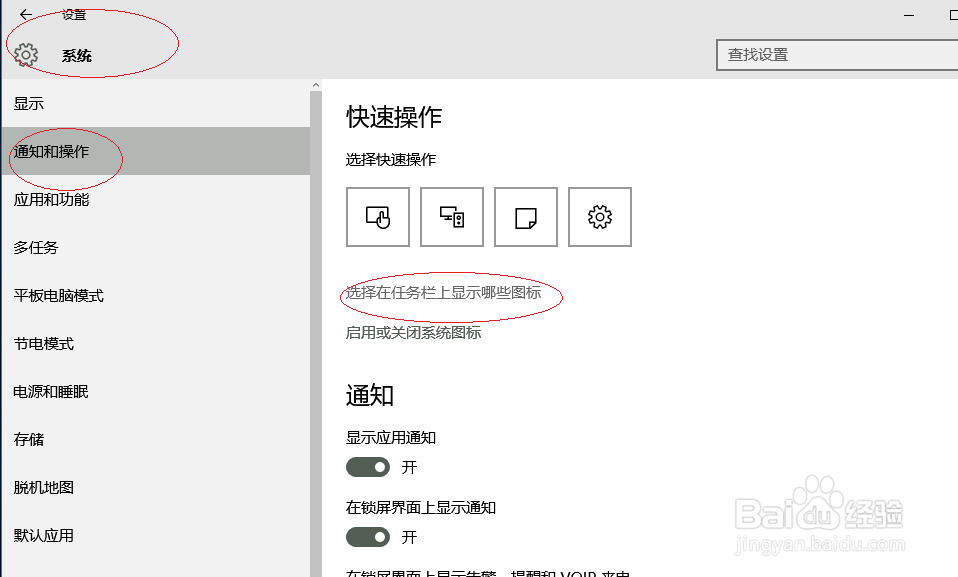Open the All settings gear quick action
The width and height of the screenshot is (958, 577).
(x=599, y=216)
